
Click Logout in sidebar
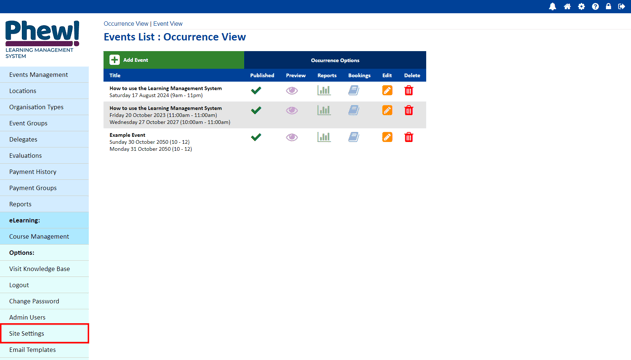pos(44,285)
